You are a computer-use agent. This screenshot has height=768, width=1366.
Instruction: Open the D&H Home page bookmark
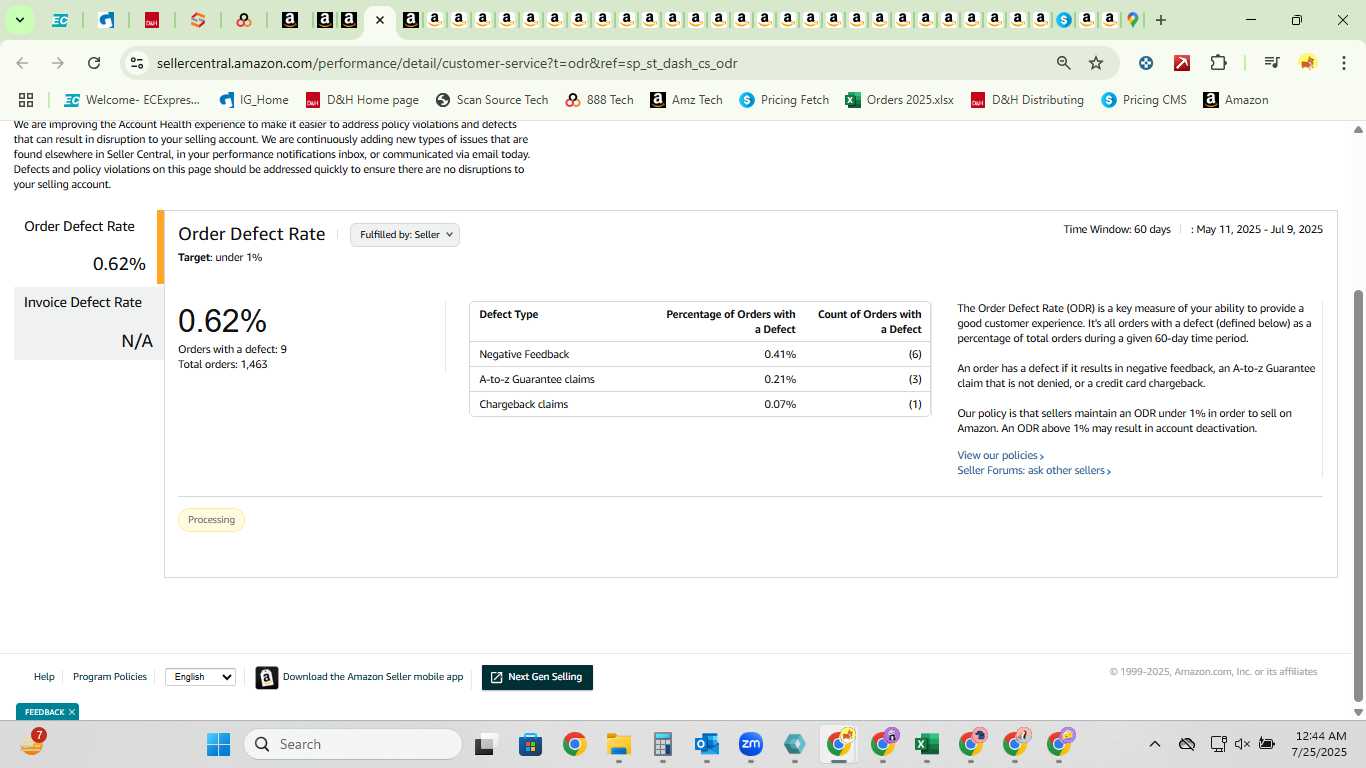click(362, 100)
